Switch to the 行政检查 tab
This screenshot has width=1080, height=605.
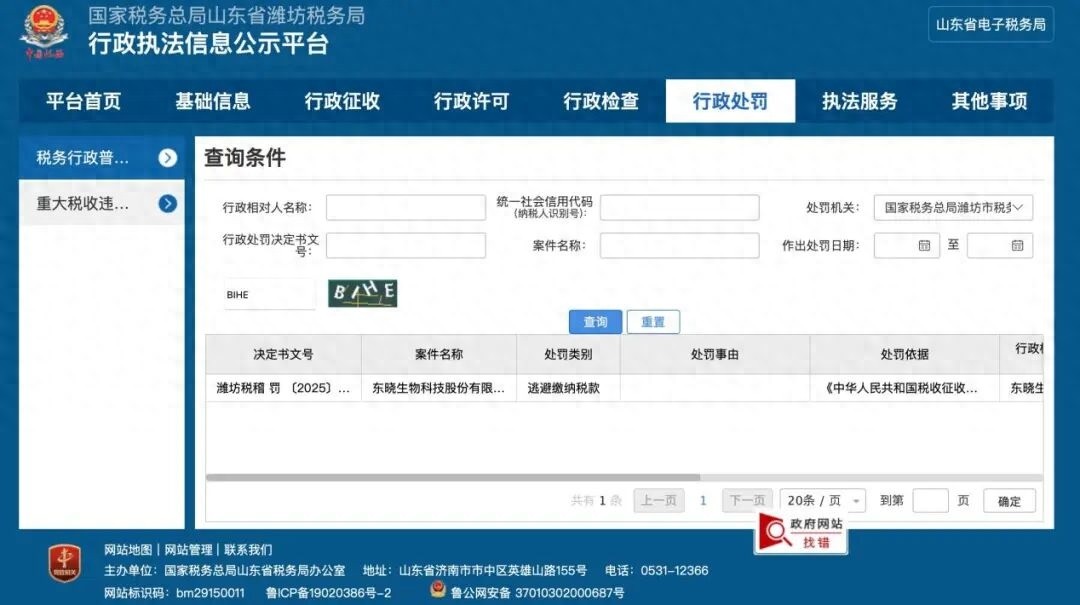601,101
